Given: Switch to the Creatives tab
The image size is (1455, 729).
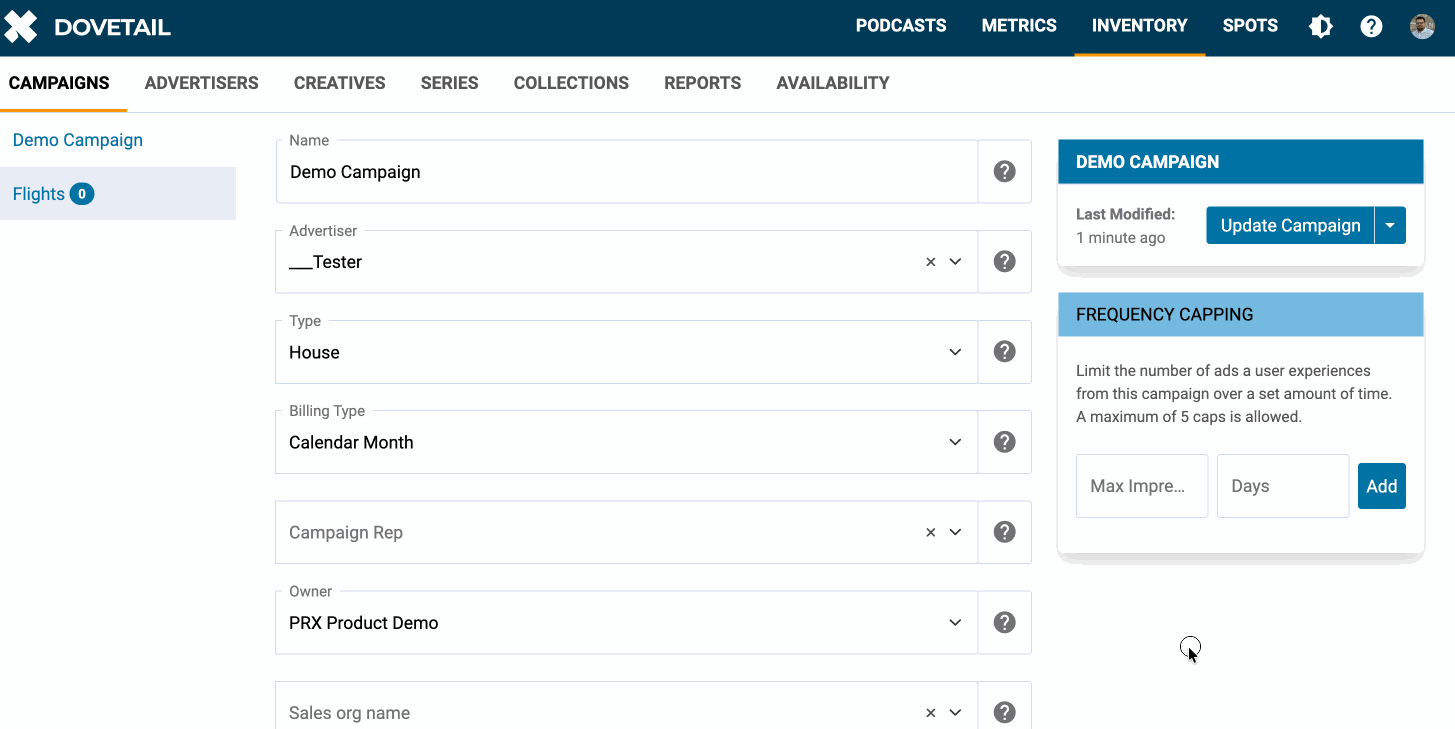Looking at the screenshot, I should [x=339, y=83].
